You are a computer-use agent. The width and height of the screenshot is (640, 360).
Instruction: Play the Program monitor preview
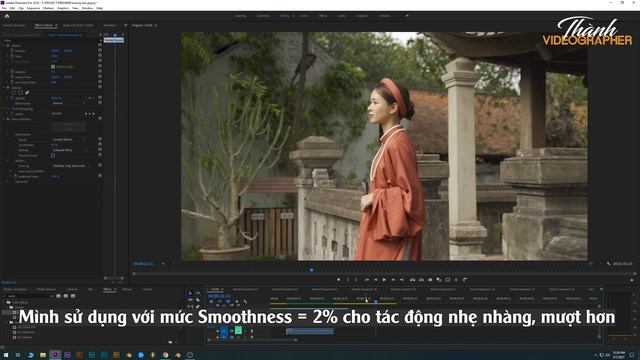[384, 280]
